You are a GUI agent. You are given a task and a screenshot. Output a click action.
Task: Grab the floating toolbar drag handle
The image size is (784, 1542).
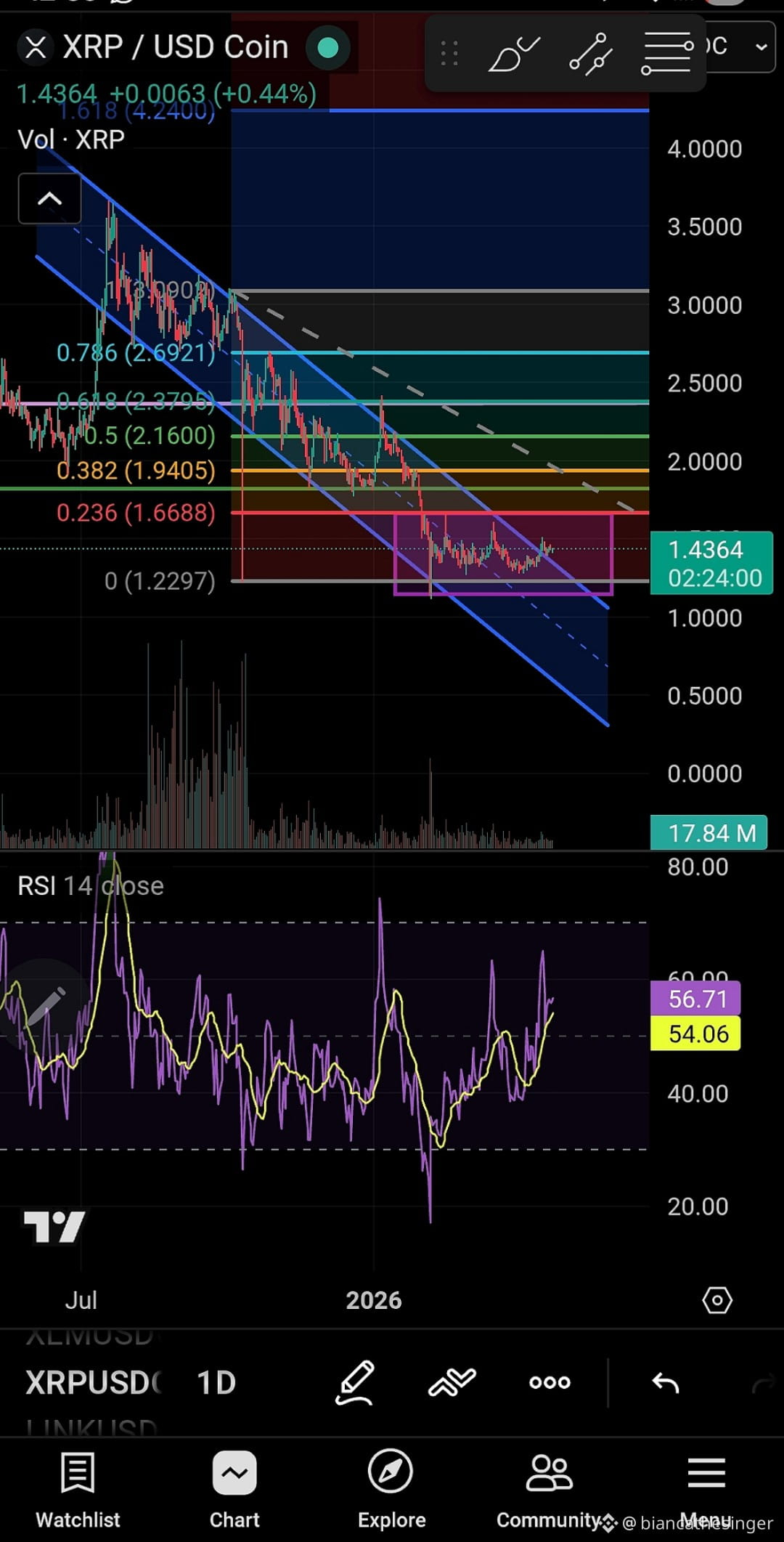point(449,54)
